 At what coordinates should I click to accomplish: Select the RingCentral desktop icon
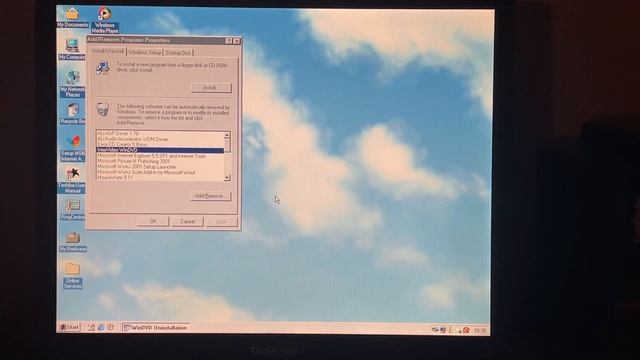coord(72,210)
